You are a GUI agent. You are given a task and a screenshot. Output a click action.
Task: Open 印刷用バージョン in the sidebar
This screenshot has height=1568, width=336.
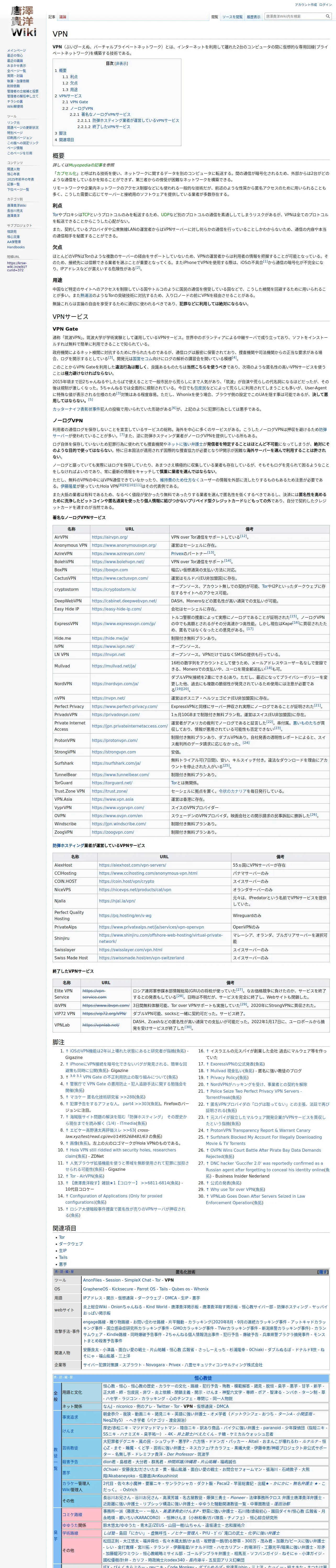coord(20,137)
